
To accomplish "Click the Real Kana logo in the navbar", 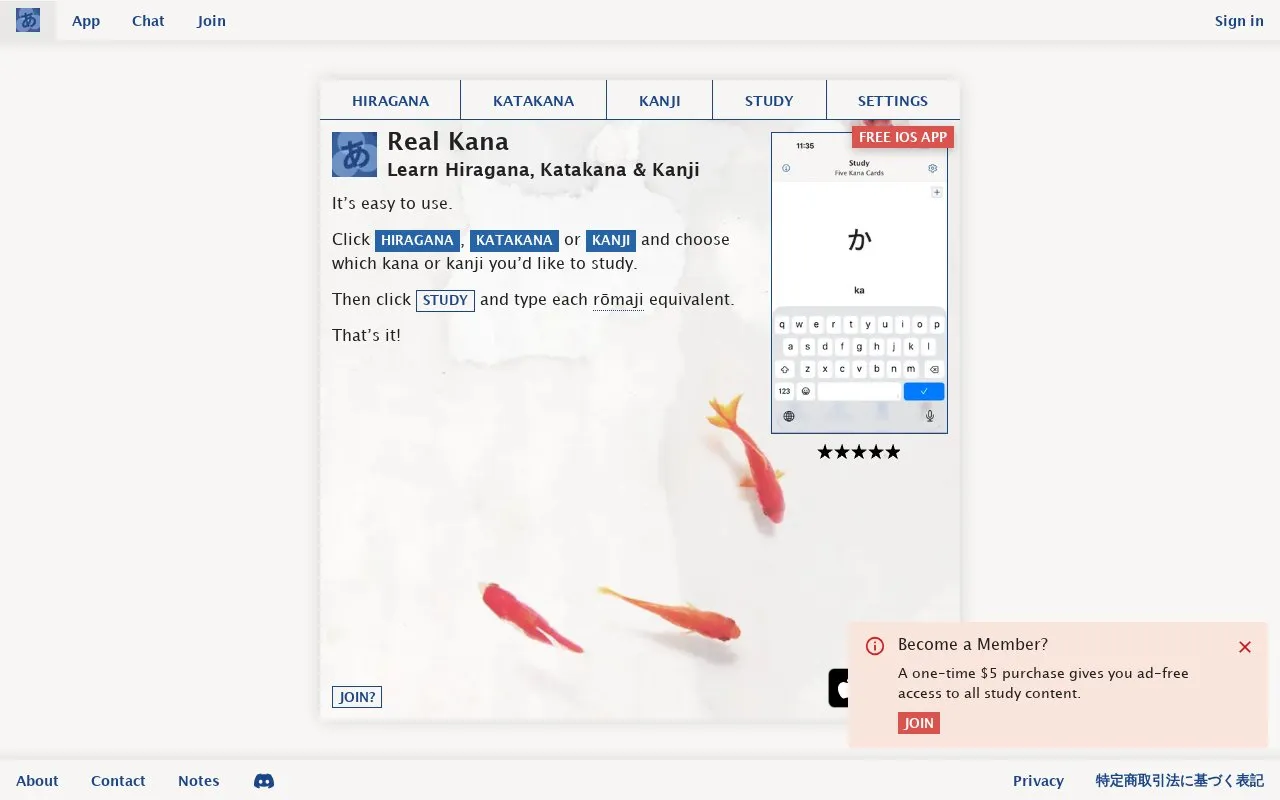I will [28, 20].
